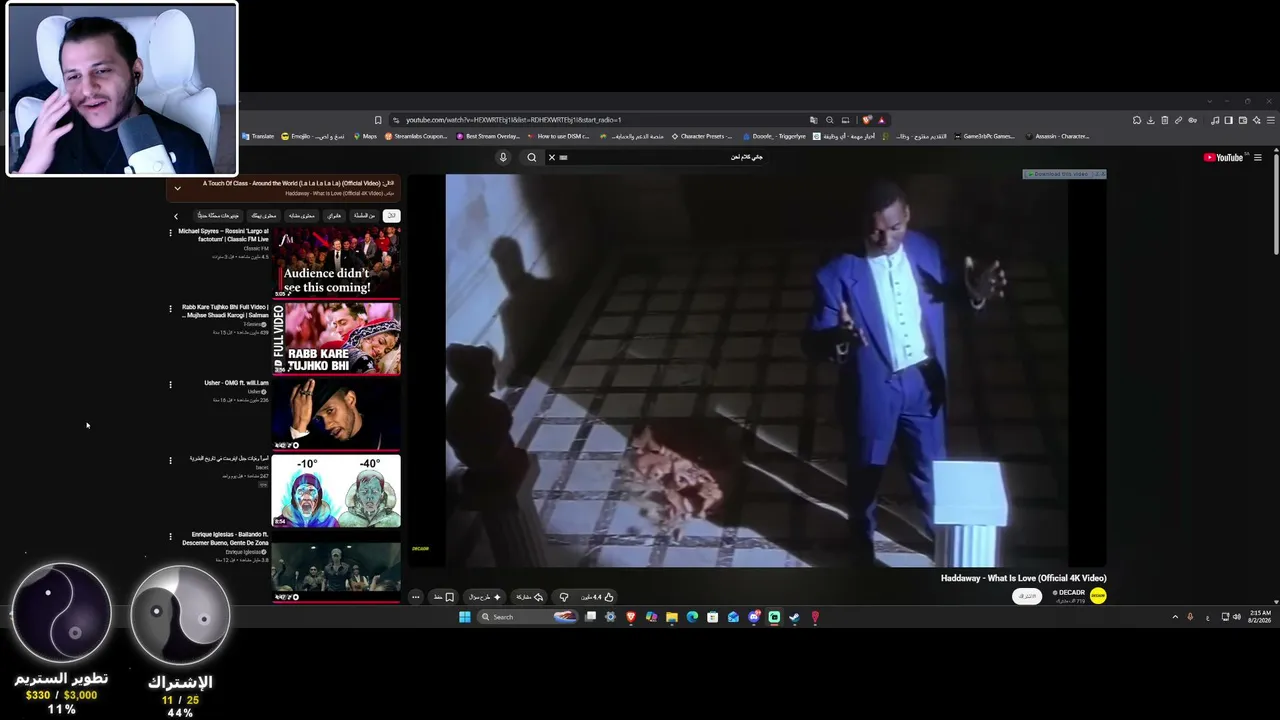1280x720 pixels.
Task: Open more actions ellipsis under video
Action: (416, 597)
